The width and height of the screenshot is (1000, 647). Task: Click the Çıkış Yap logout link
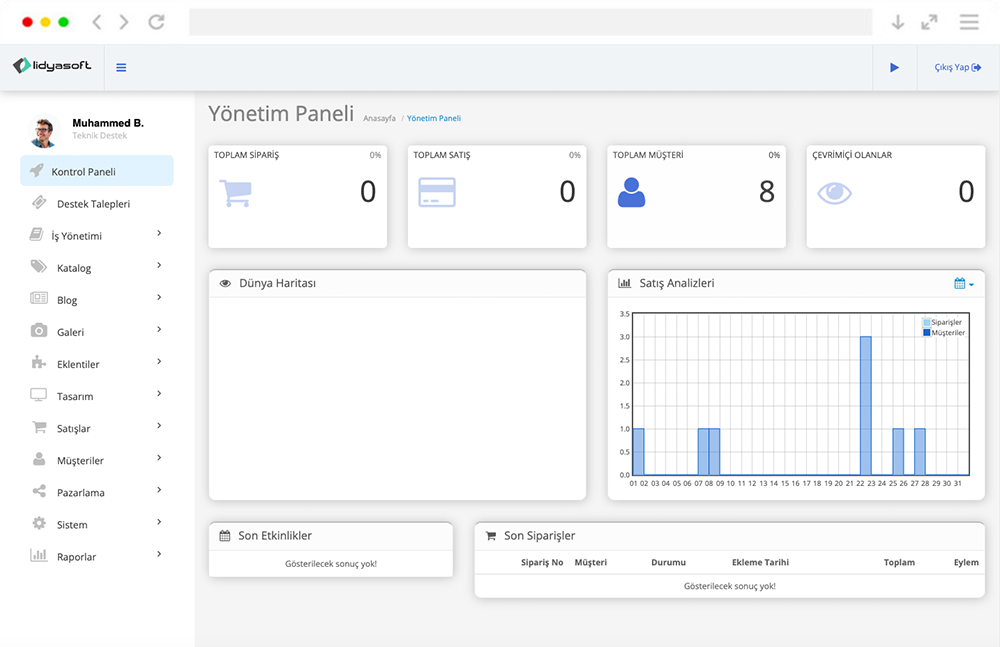(x=957, y=68)
